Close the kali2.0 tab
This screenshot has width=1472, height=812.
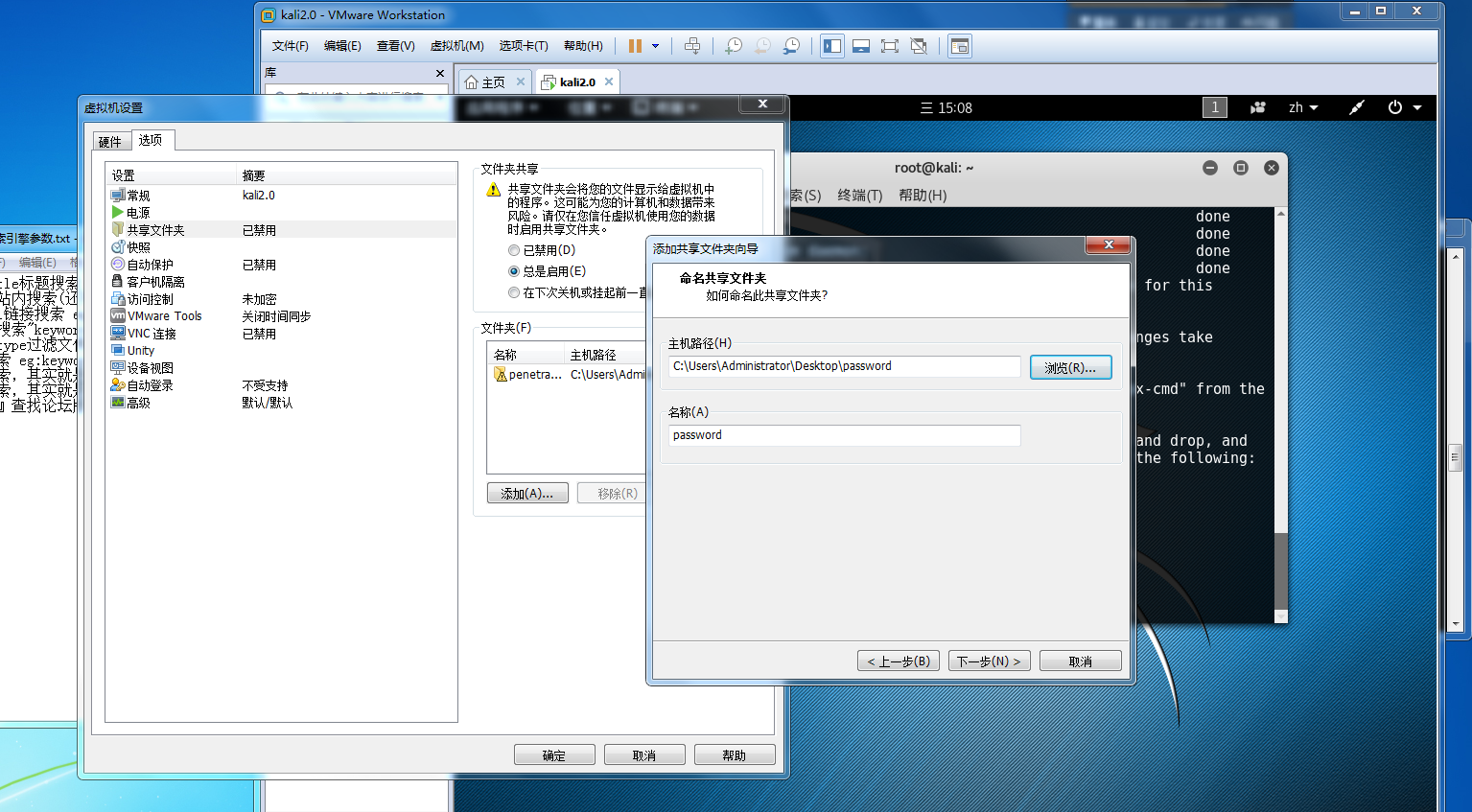pos(609,81)
